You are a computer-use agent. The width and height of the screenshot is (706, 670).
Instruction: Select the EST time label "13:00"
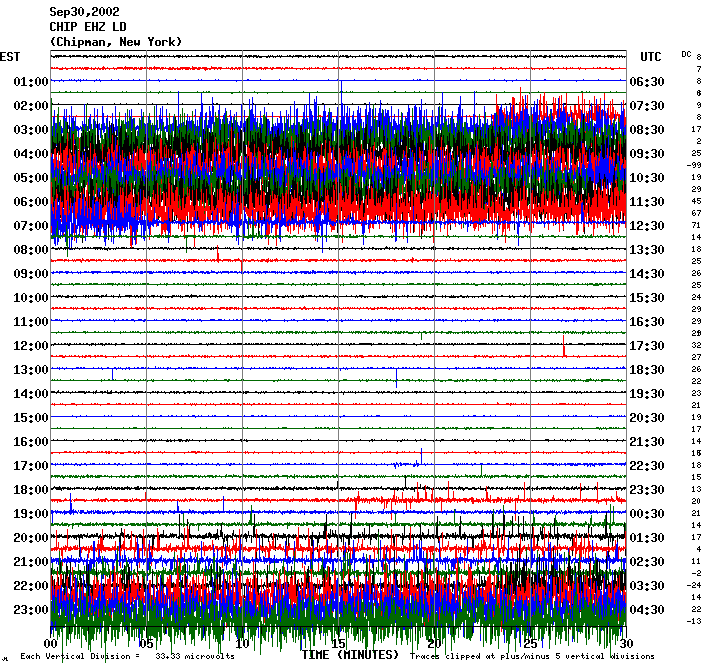pos(31,370)
